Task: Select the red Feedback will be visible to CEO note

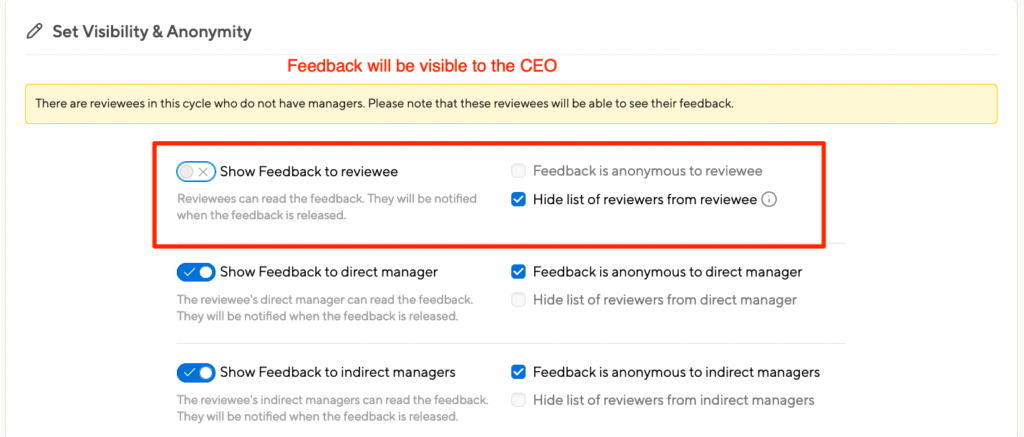Action: (x=423, y=66)
